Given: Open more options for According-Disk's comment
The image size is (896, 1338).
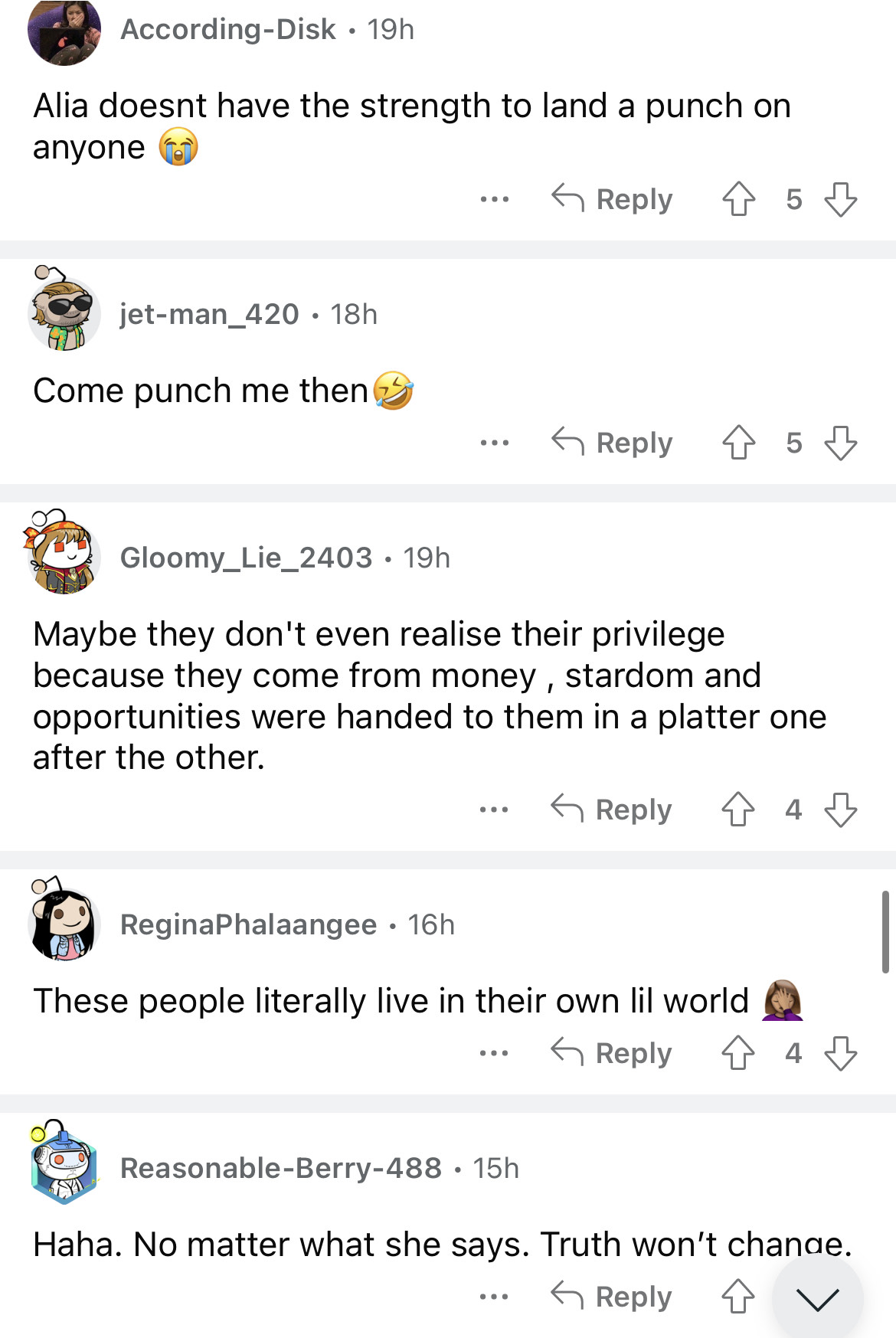Looking at the screenshot, I should coord(494,199).
